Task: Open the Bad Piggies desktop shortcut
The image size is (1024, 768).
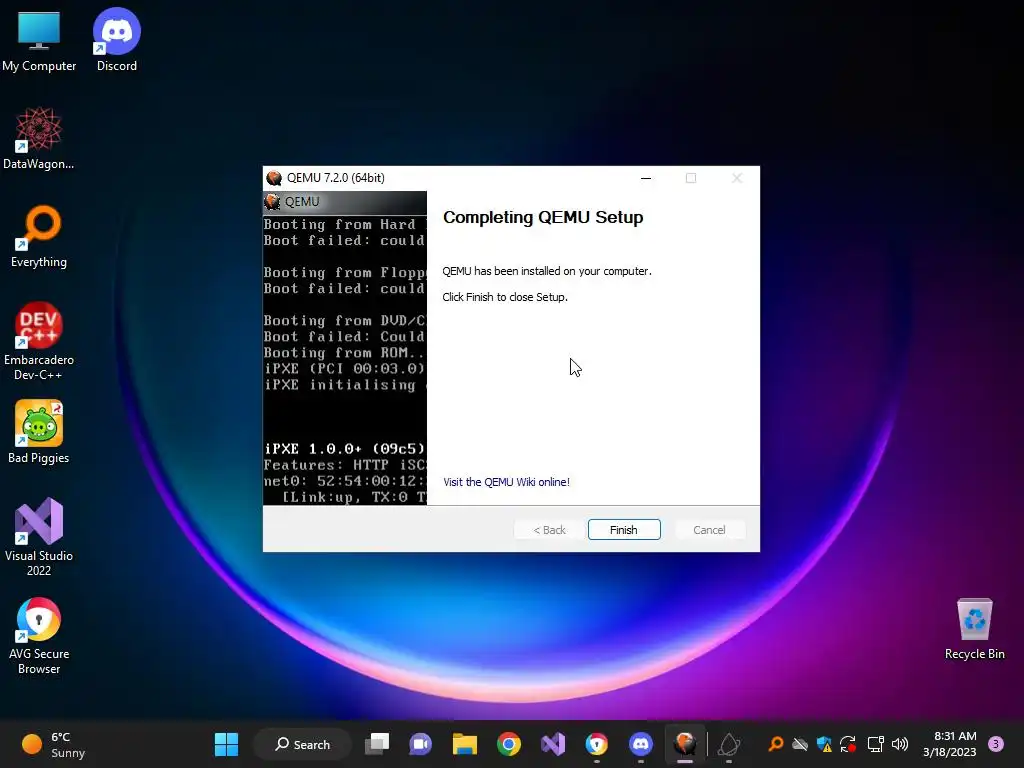Action: click(x=39, y=432)
